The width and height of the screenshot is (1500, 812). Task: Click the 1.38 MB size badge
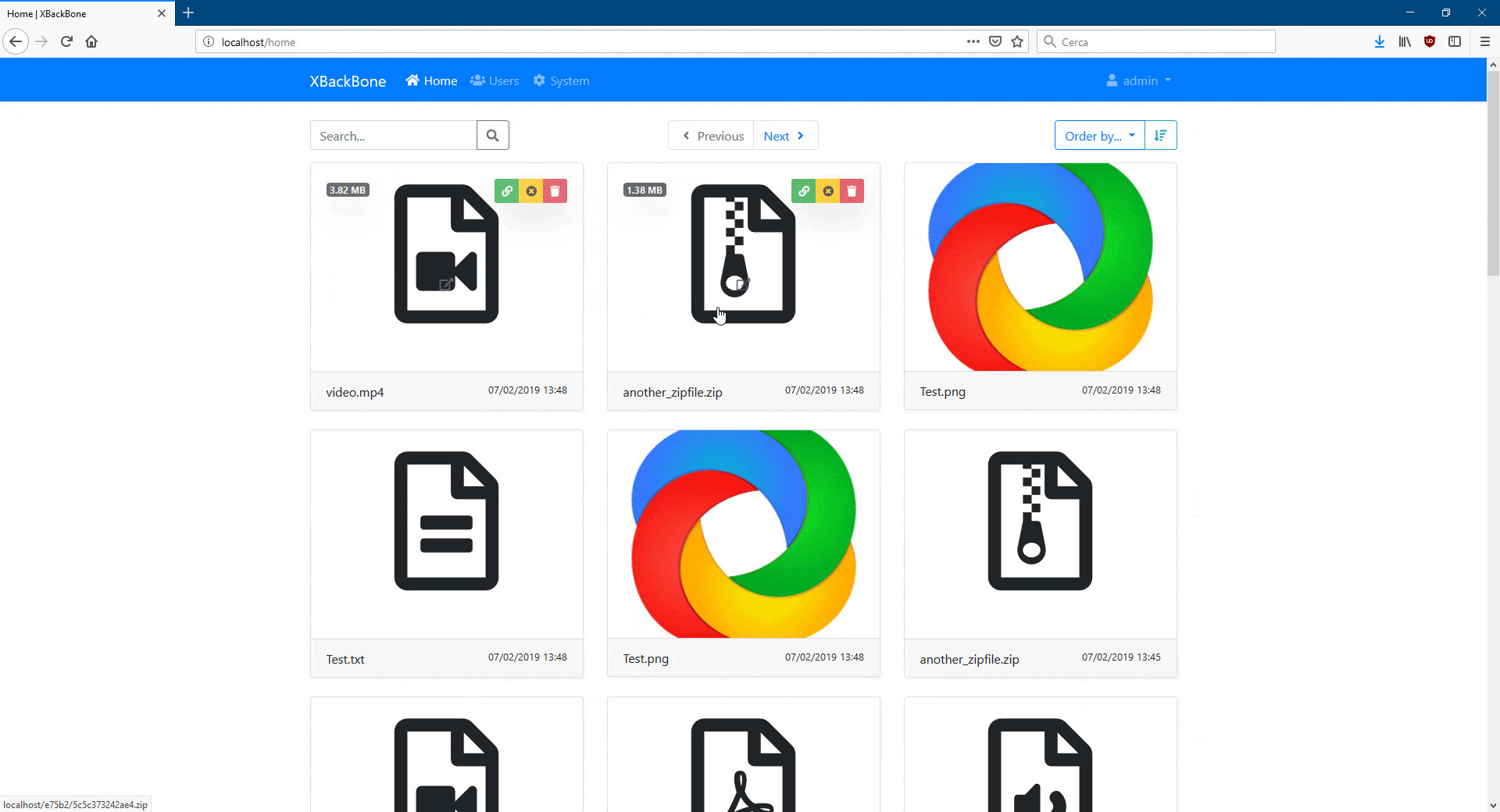point(645,190)
